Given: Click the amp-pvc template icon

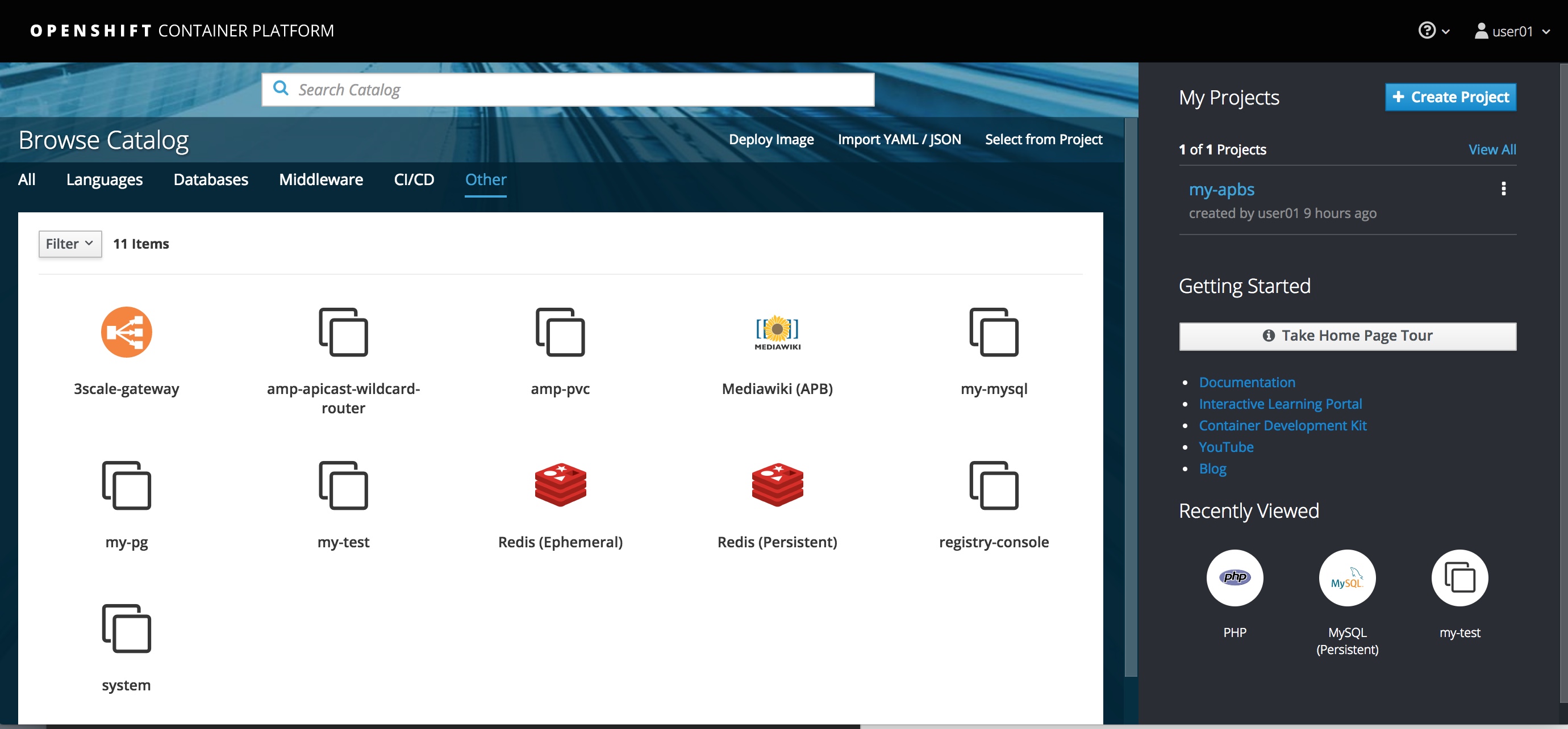Looking at the screenshot, I should pyautogui.click(x=560, y=332).
